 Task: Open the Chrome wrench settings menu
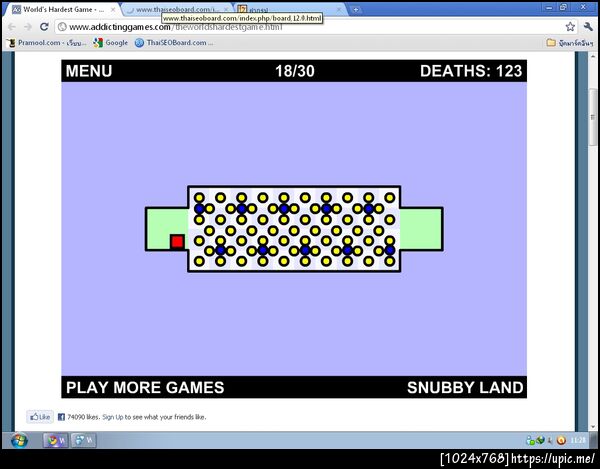(x=588, y=26)
